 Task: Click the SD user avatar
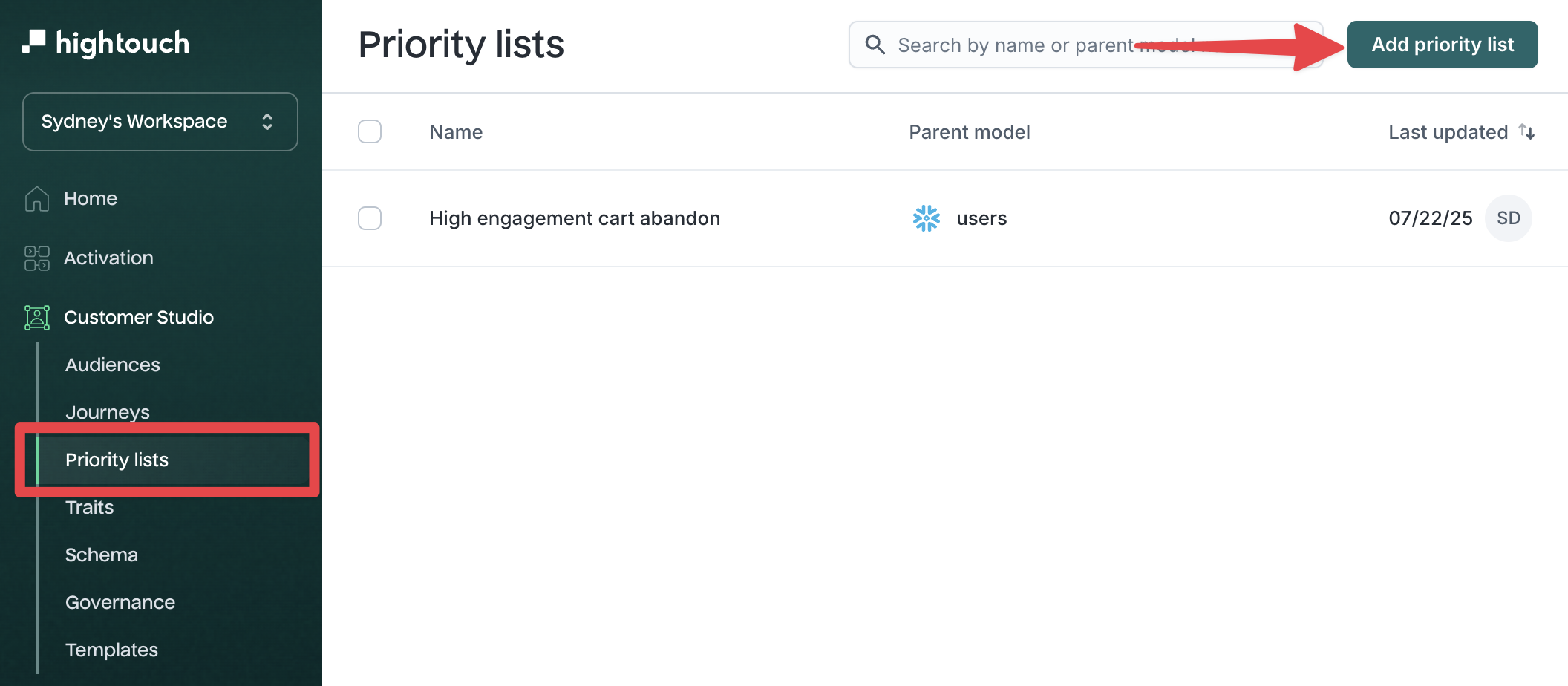1508,218
